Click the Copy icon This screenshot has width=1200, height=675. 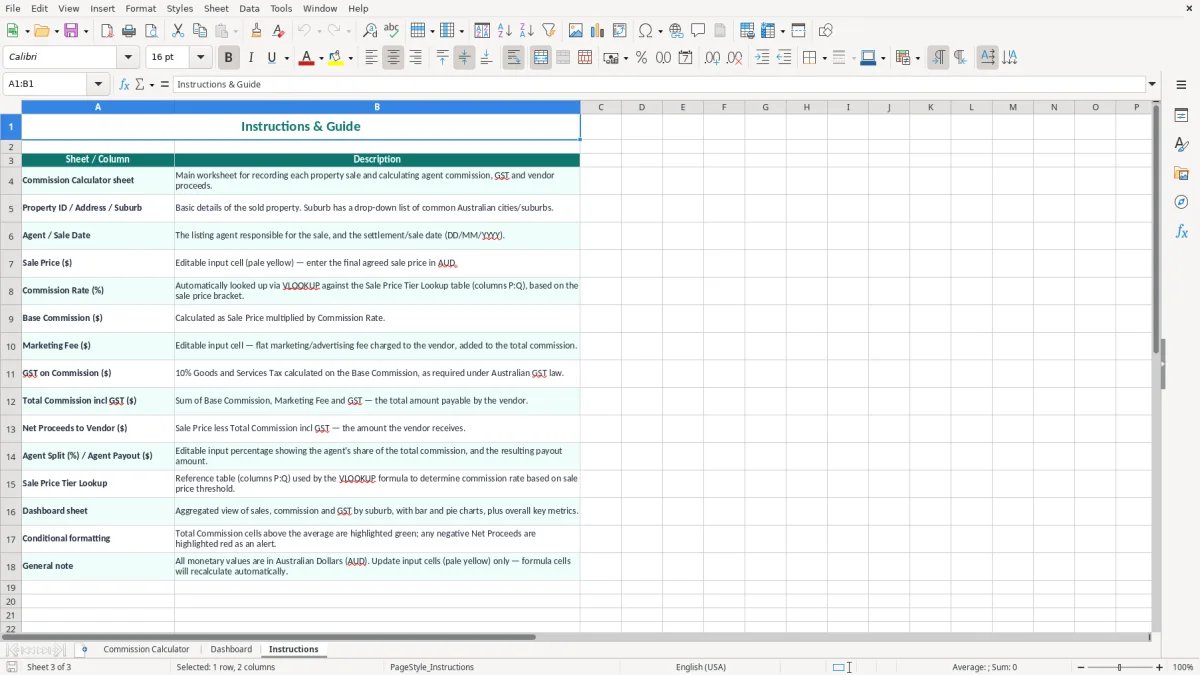(x=199, y=31)
